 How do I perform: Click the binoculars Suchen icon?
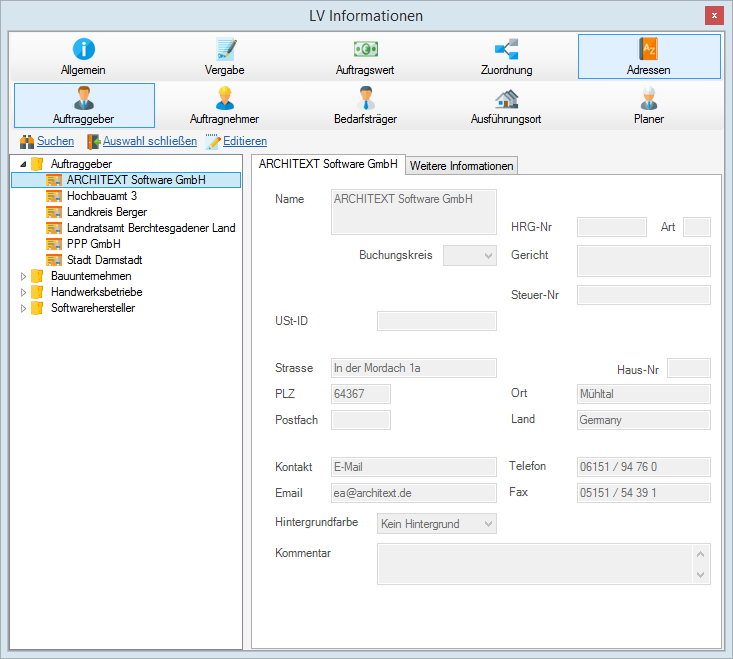27,142
